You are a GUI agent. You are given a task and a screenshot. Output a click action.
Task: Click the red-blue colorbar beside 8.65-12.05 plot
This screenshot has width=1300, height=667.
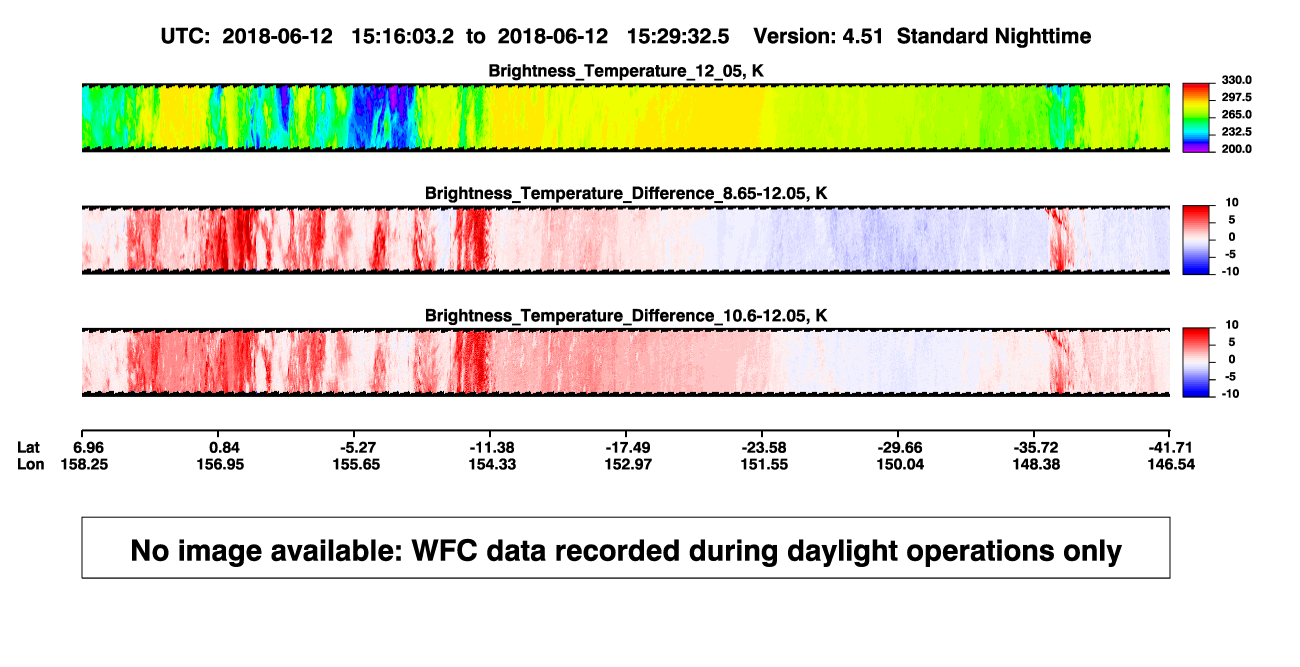(1196, 239)
